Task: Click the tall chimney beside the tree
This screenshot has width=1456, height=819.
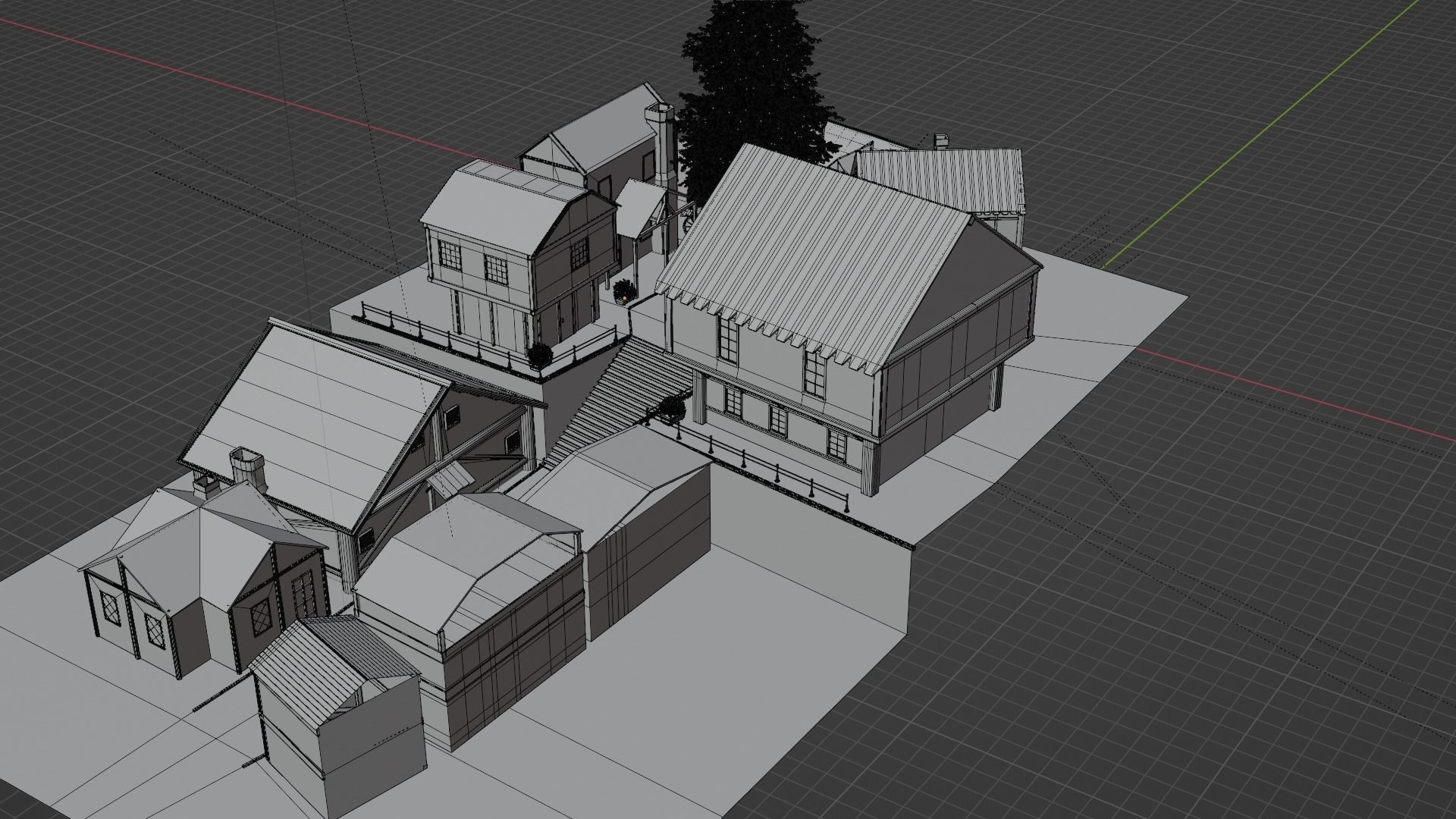Action: click(664, 148)
